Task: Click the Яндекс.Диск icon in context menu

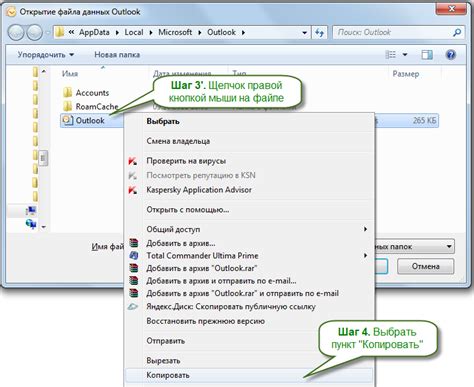Action: [133, 306]
